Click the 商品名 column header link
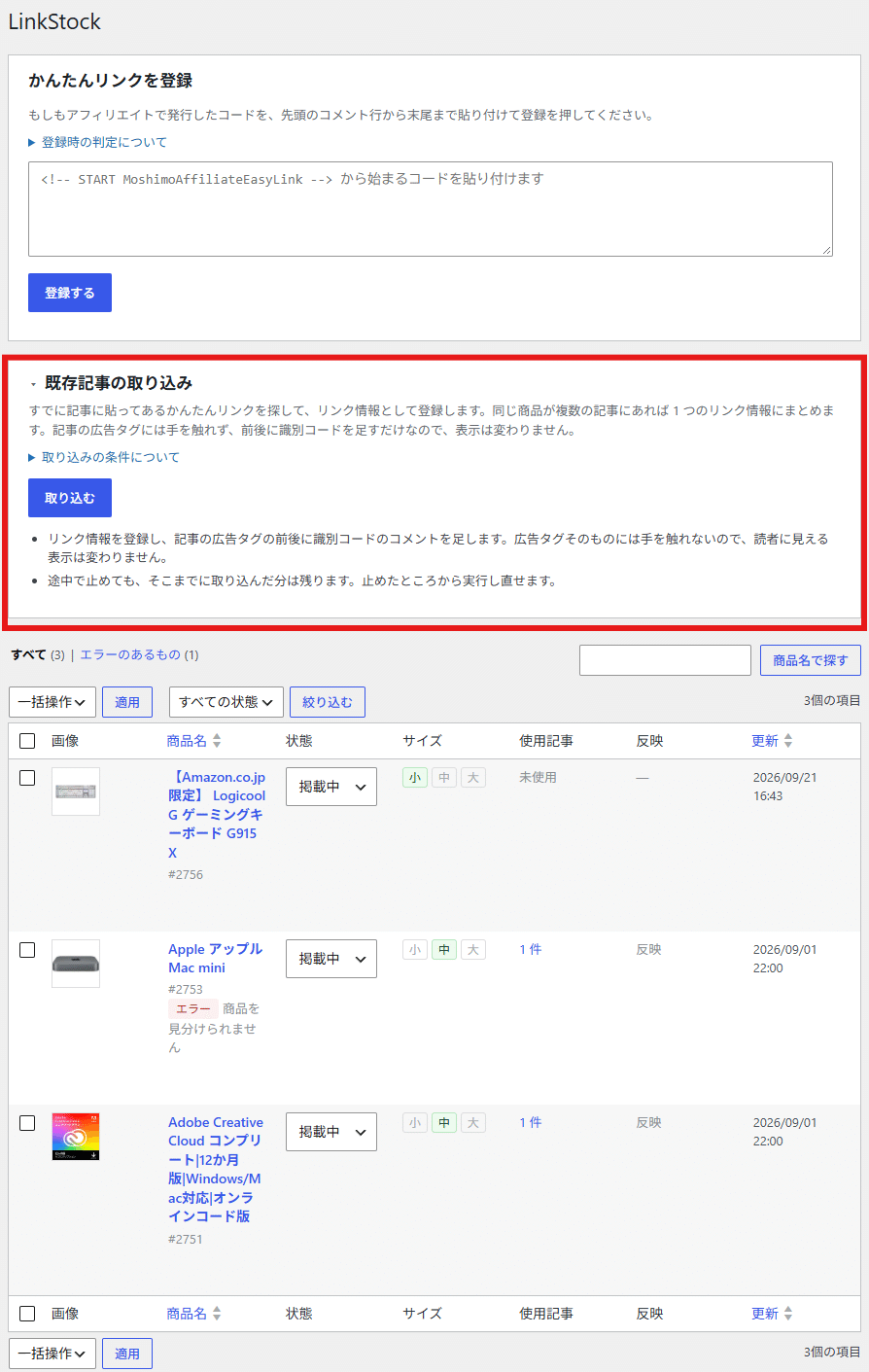 [x=187, y=741]
